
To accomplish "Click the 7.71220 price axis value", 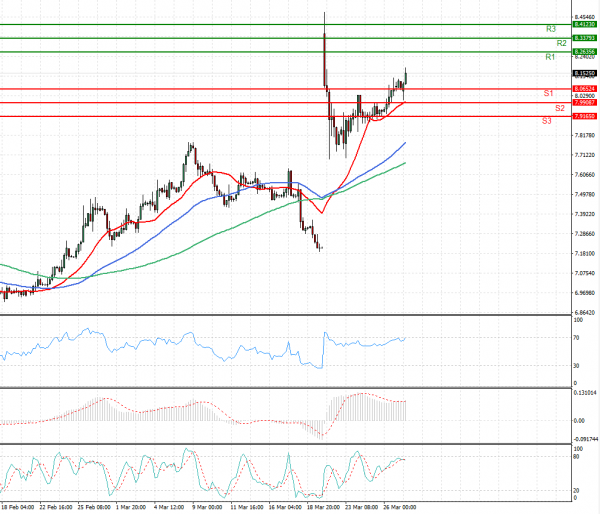I will [585, 155].
